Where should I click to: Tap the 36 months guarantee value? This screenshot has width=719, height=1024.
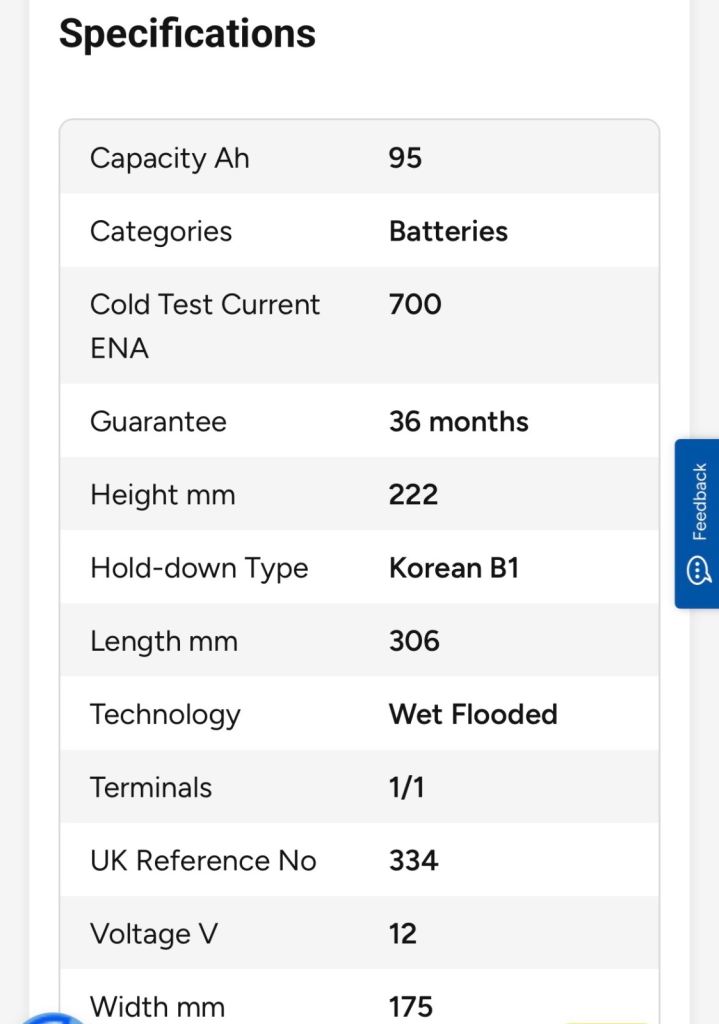(458, 421)
